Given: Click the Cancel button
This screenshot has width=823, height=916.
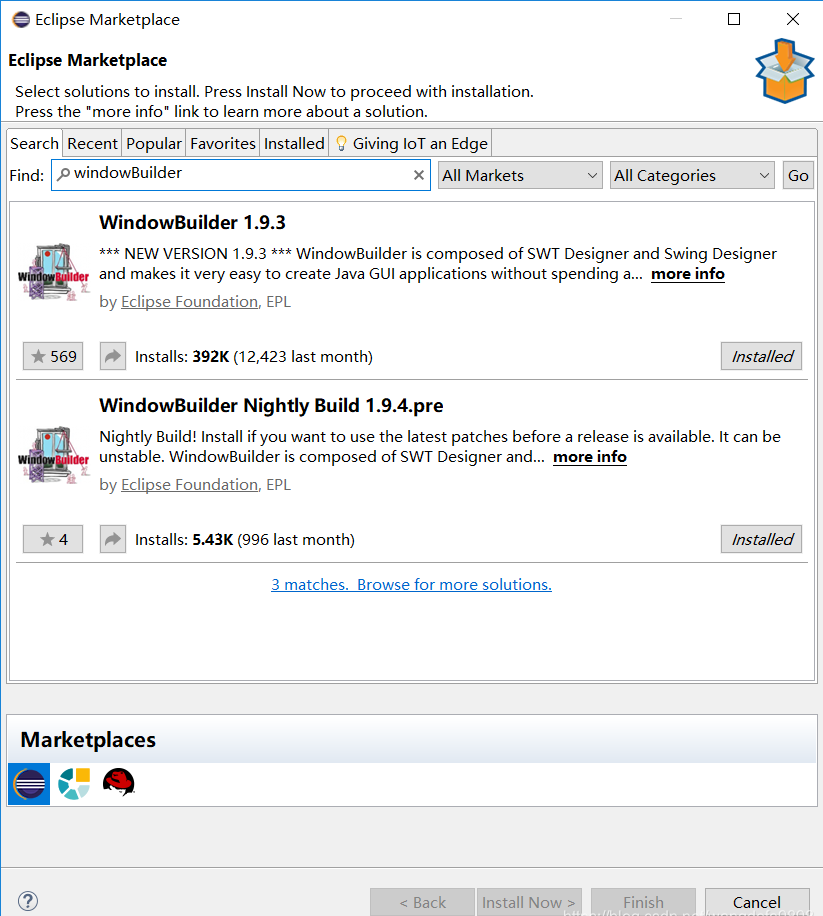Looking at the screenshot, I should 757,902.
